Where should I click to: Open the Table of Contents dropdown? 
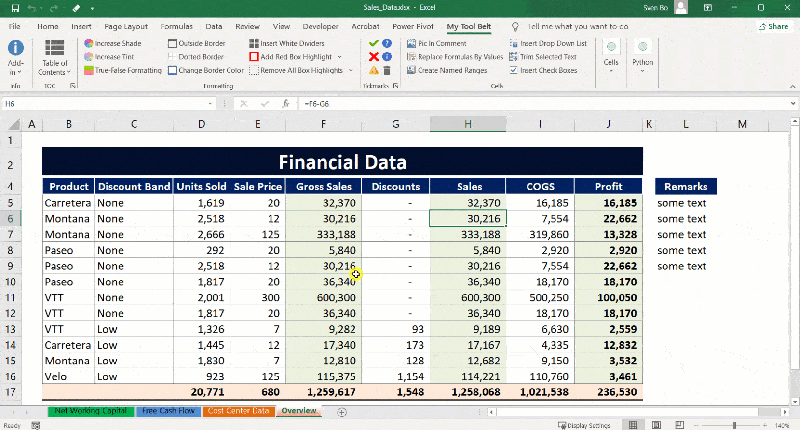tap(54, 58)
